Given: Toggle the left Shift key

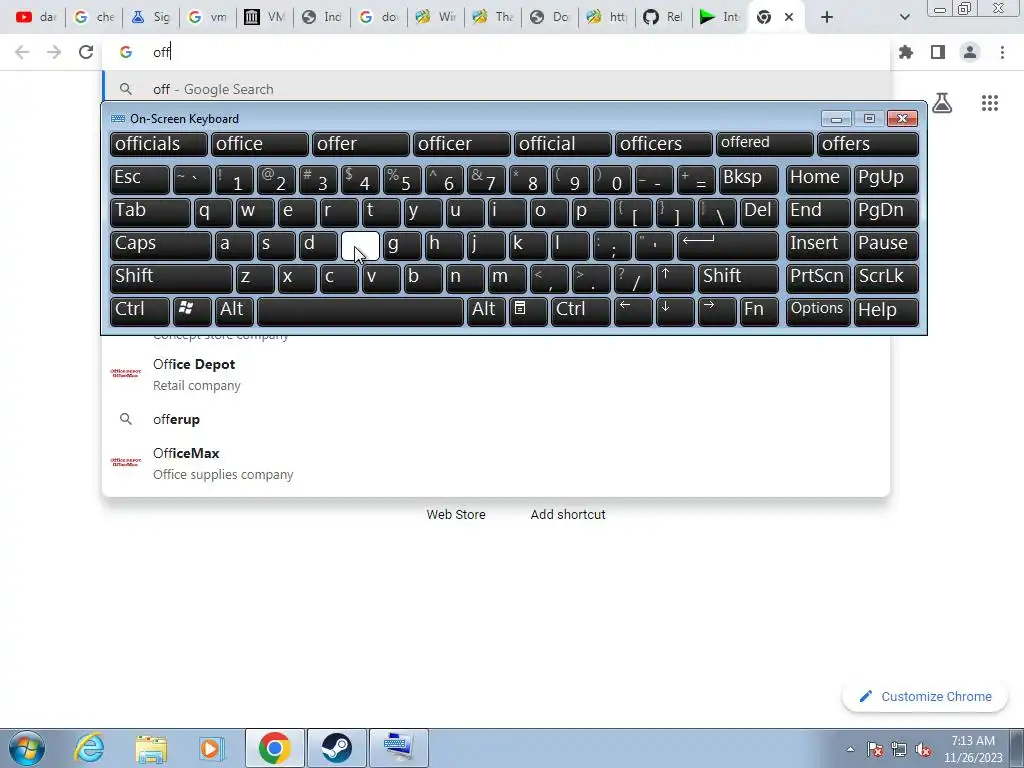Looking at the screenshot, I should point(171,279).
